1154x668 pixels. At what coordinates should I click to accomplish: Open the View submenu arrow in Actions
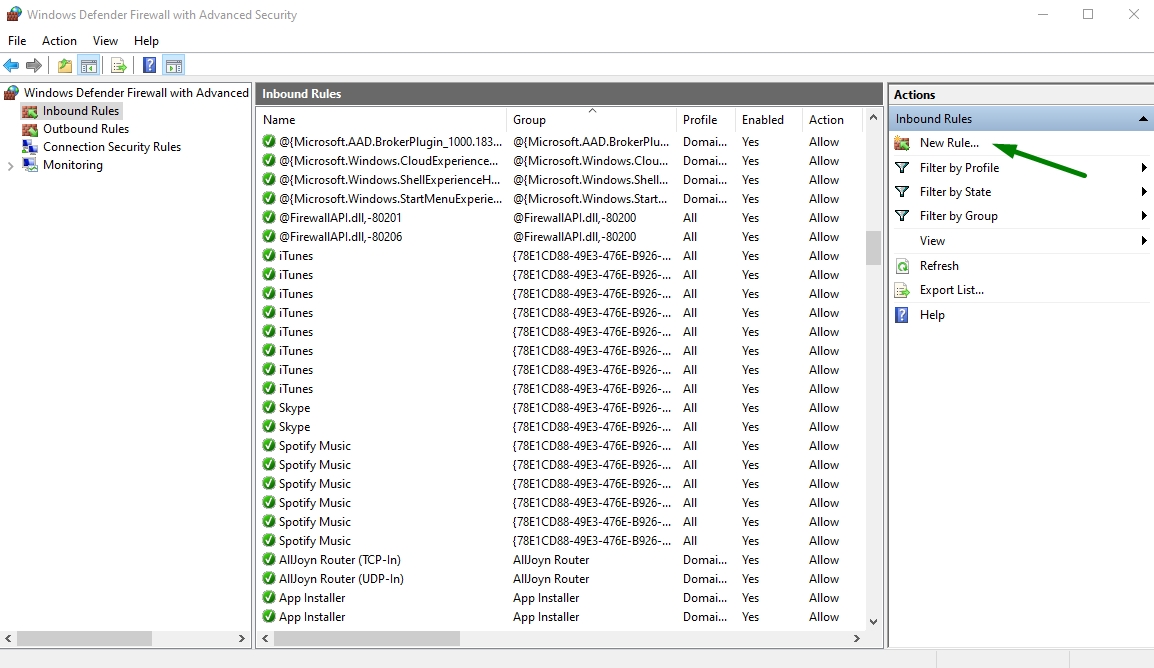[x=1144, y=241]
